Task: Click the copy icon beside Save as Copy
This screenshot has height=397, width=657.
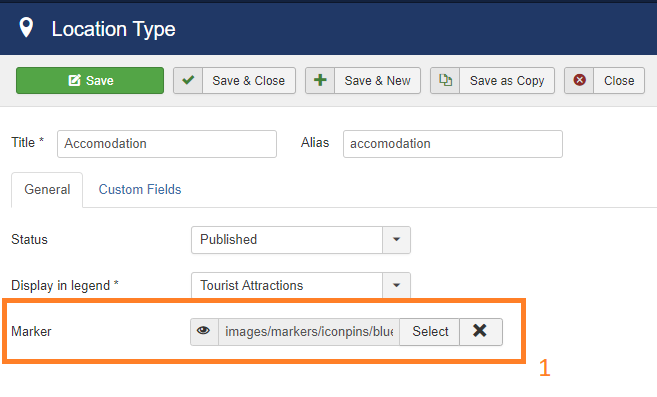Action: coord(445,80)
